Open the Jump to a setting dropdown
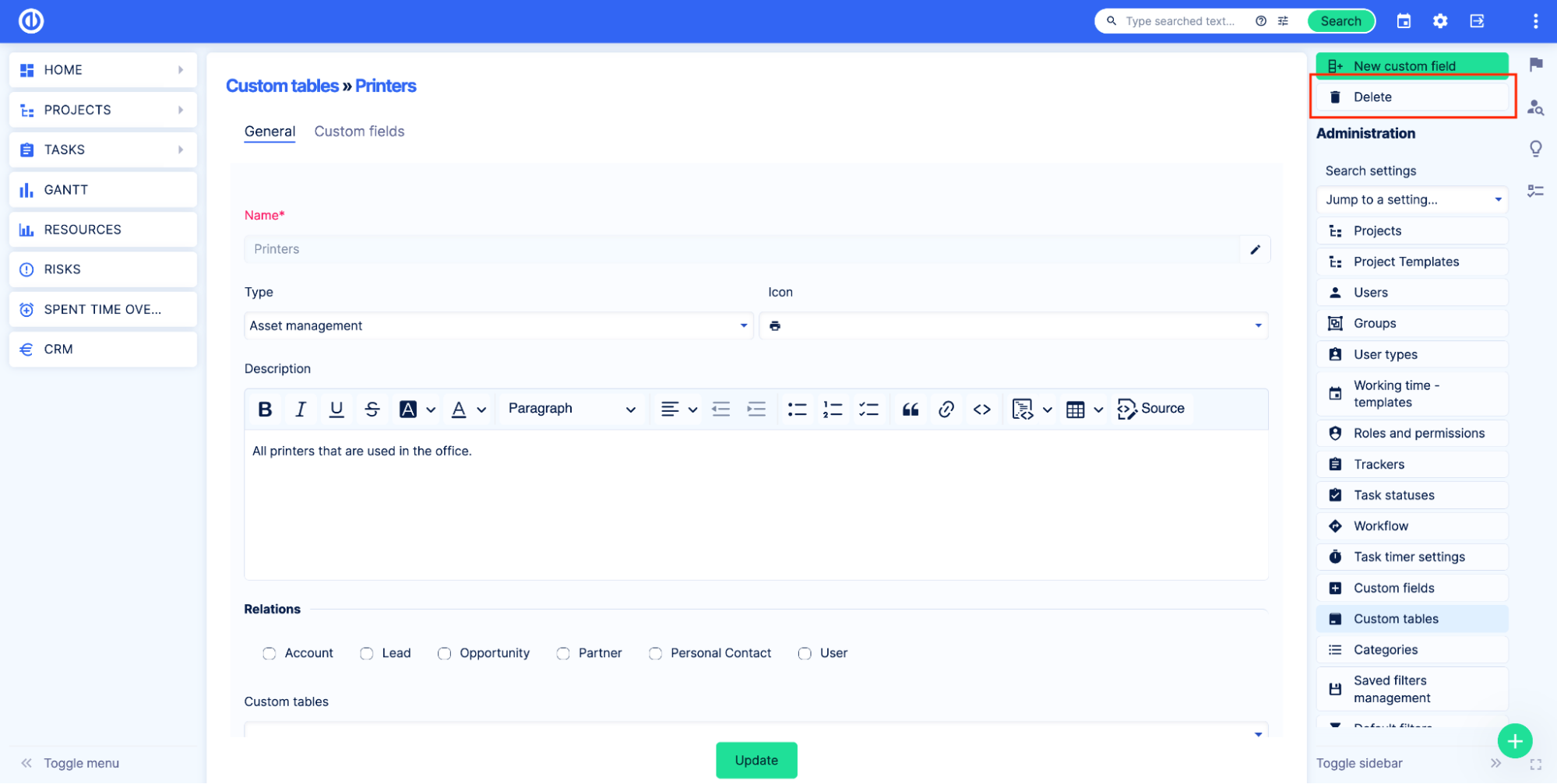Image resolution: width=1557 pixels, height=784 pixels. click(x=1411, y=200)
